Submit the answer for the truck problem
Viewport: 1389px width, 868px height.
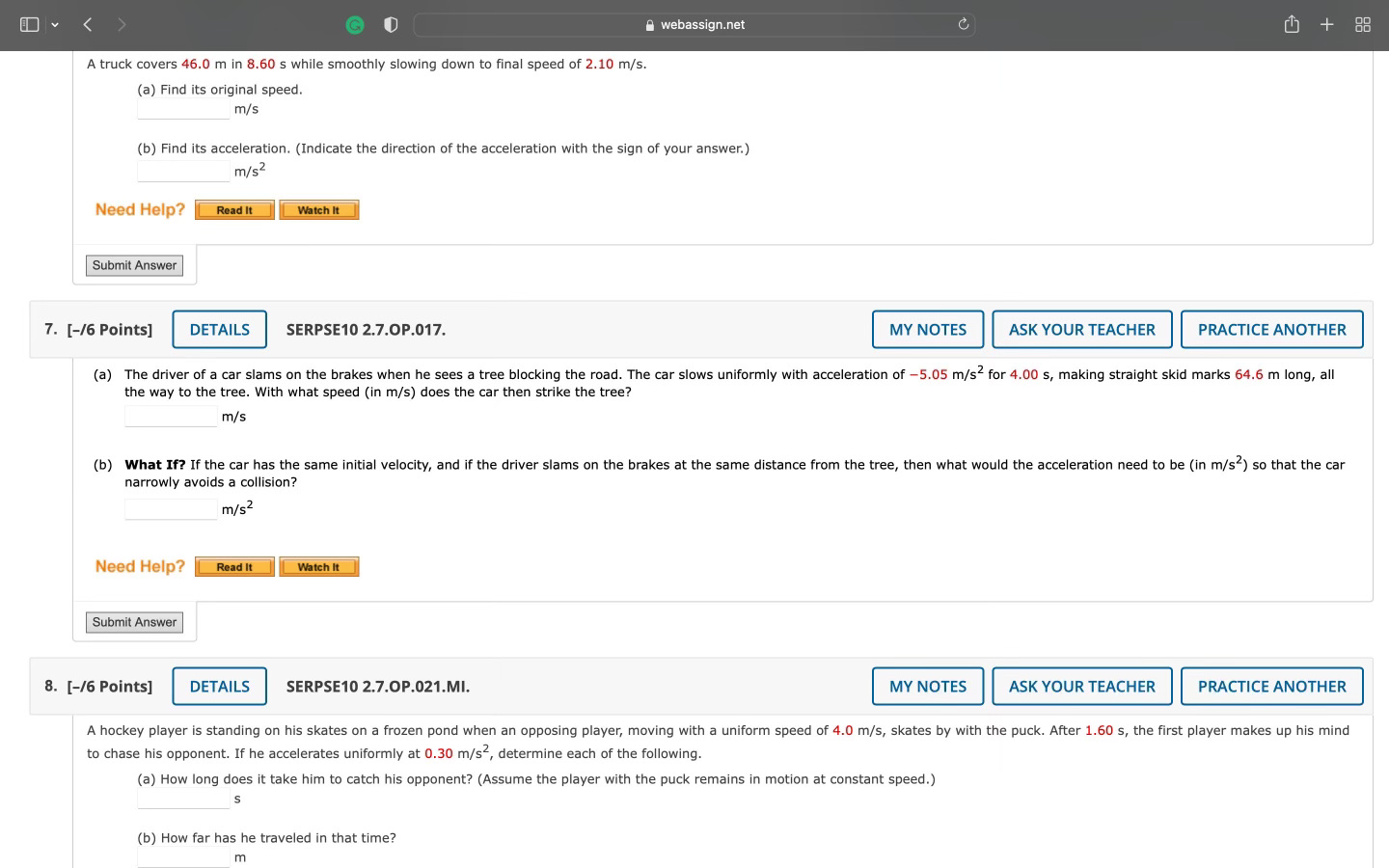point(134,265)
